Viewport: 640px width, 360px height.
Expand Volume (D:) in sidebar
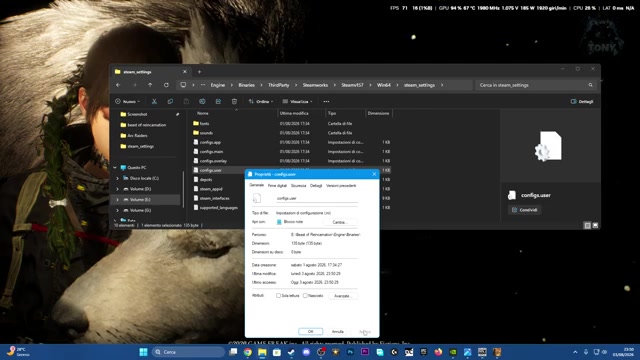click(118, 189)
